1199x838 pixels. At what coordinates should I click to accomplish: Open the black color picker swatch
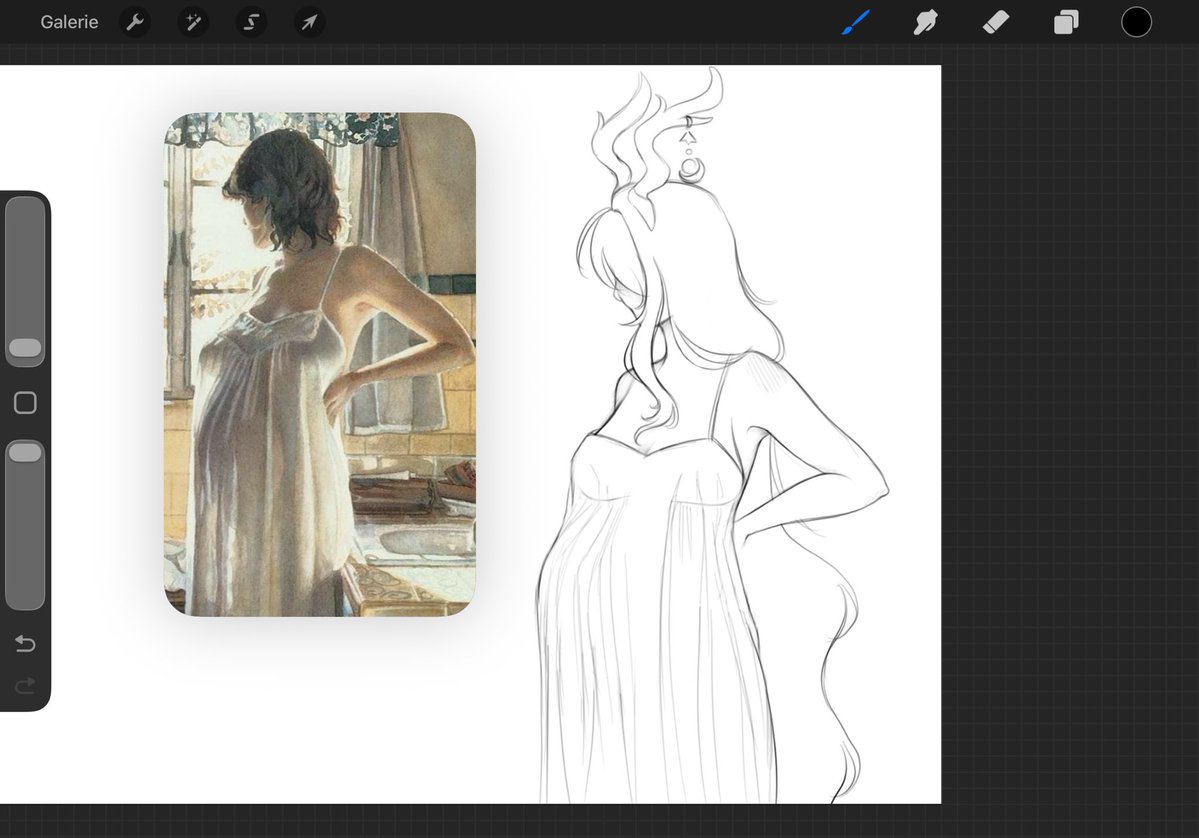click(x=1136, y=22)
